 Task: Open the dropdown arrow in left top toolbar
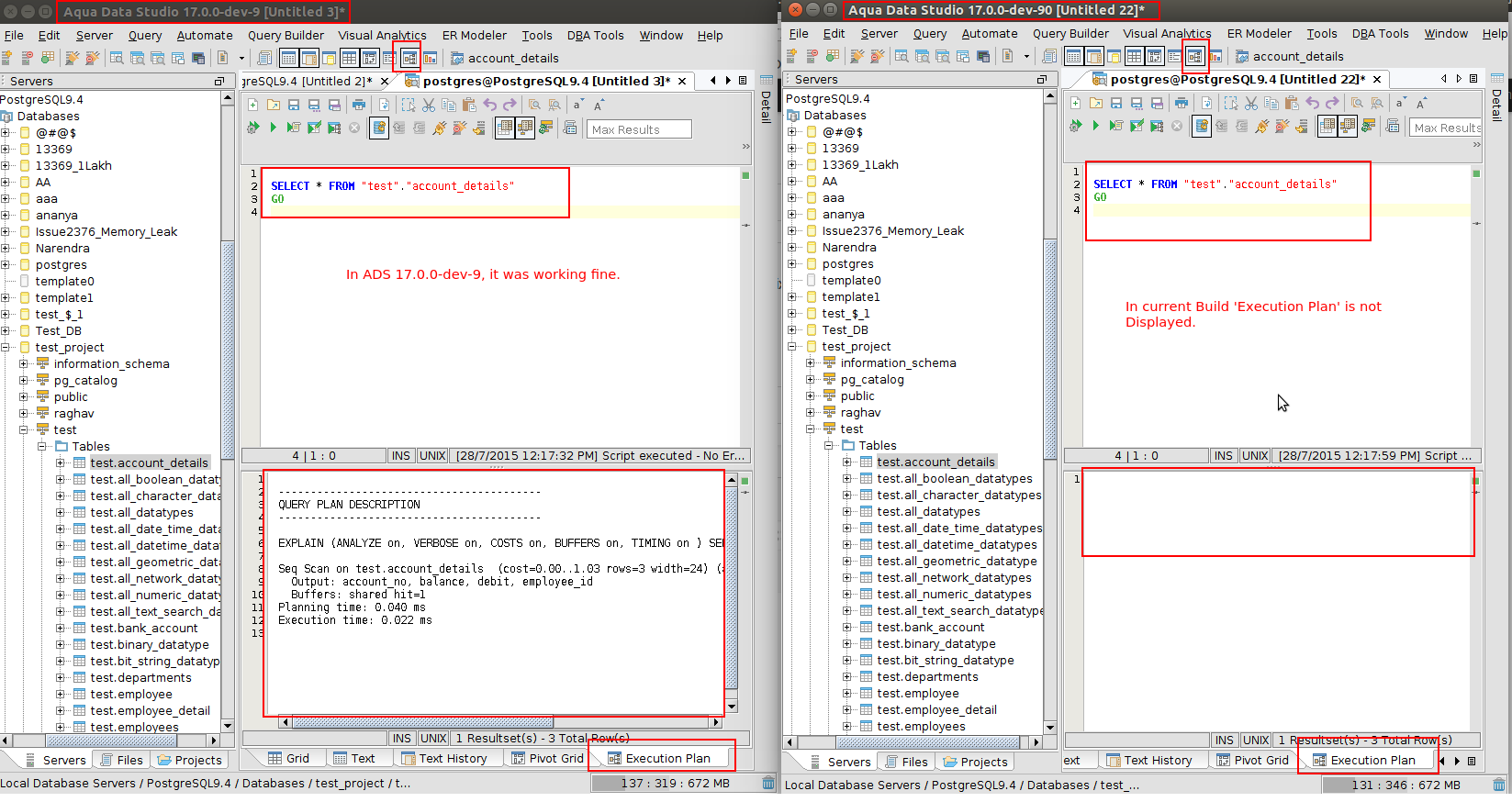point(242,58)
